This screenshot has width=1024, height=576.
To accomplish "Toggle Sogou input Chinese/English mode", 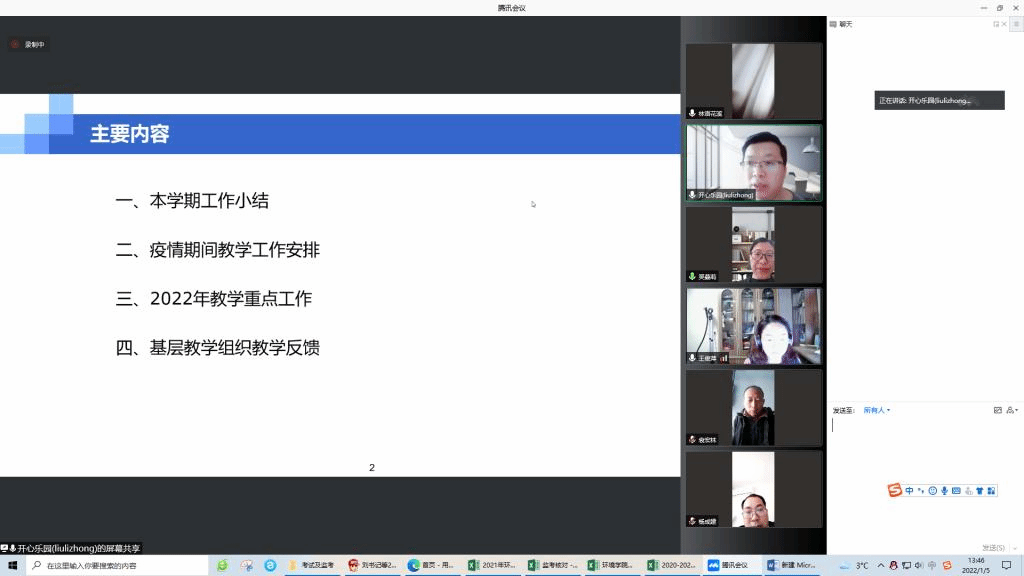I will pos(909,490).
